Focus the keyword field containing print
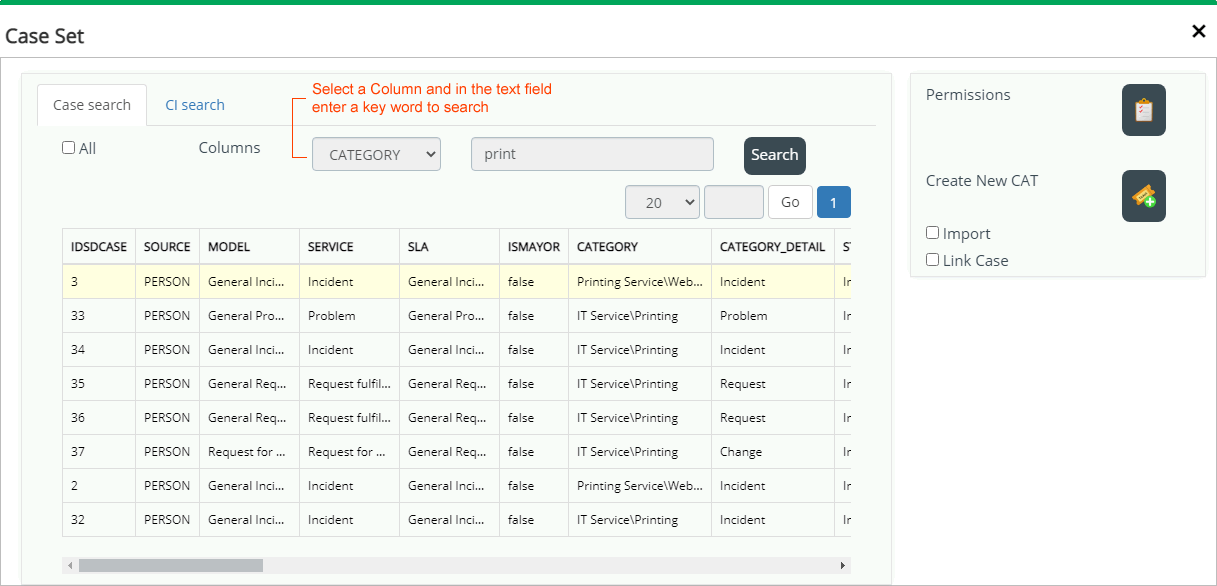1217x586 pixels. pyautogui.click(x=592, y=155)
